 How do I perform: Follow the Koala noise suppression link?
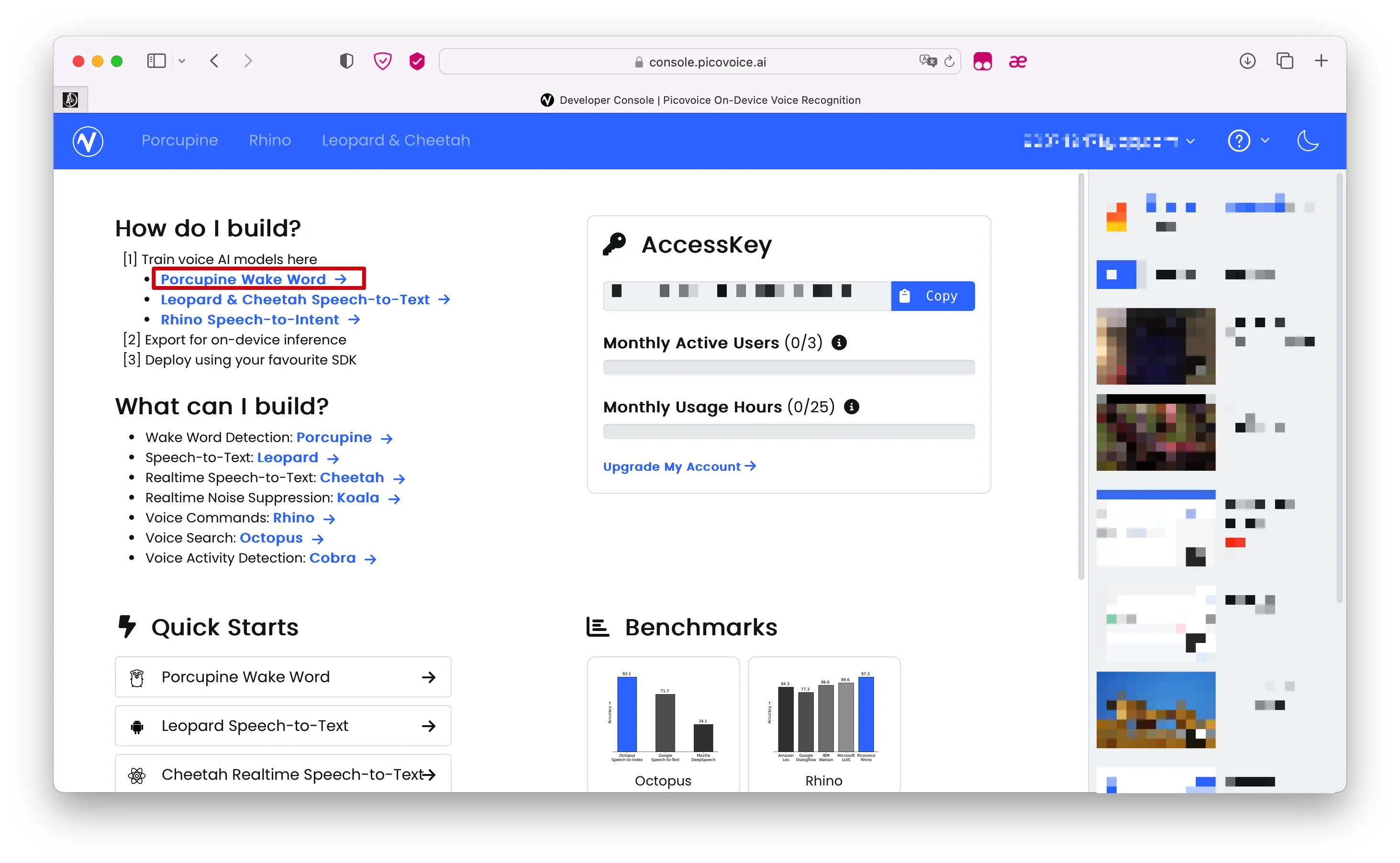[368, 498]
